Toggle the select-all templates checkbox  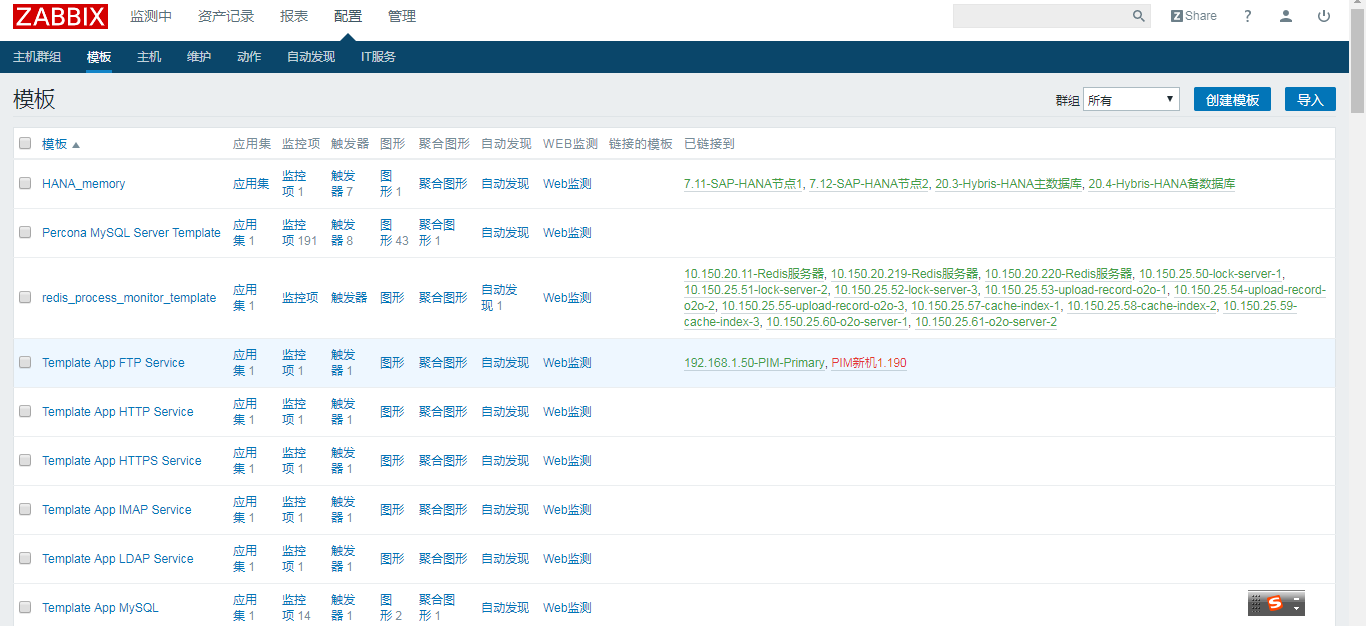click(25, 144)
